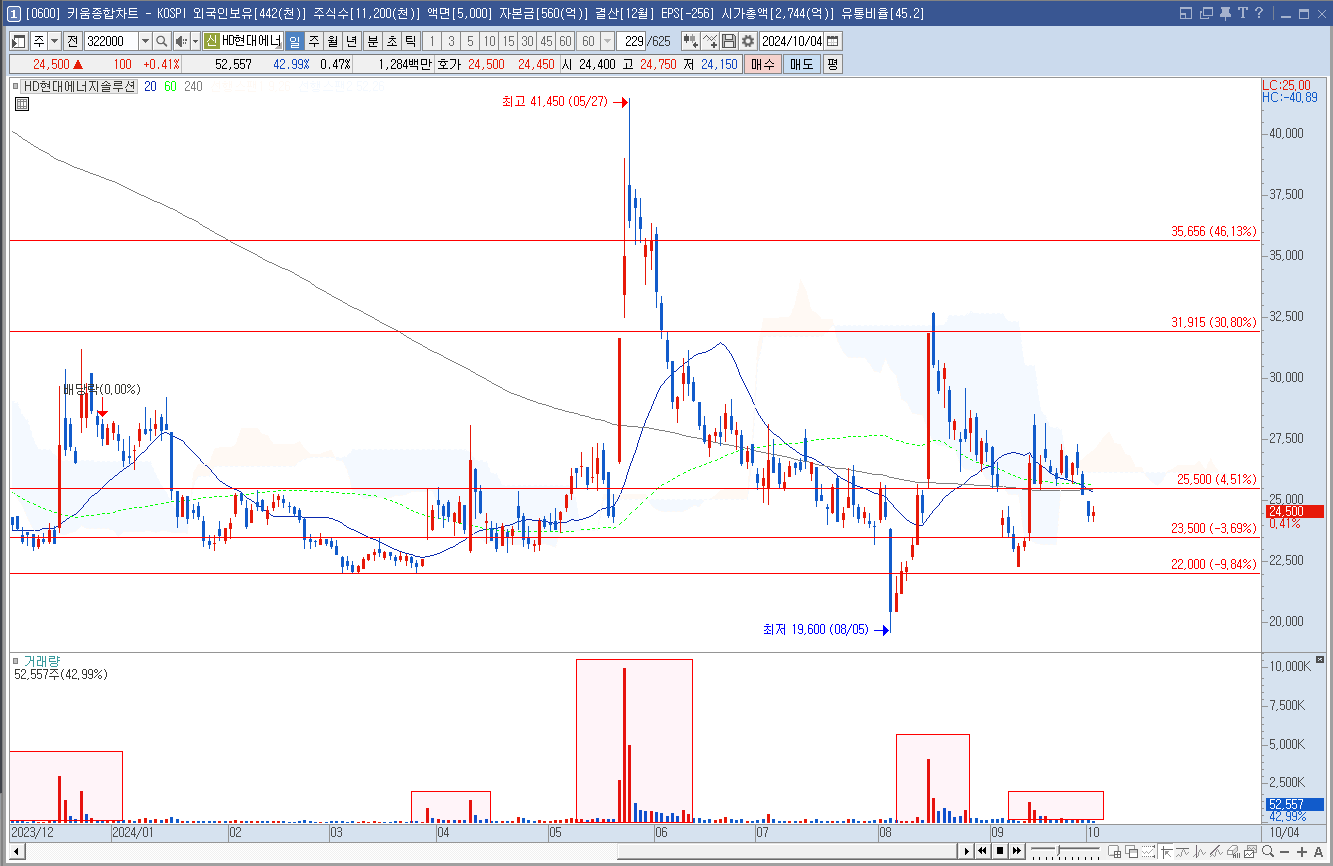Viewport: 1333px width, 866px height.
Task: Click the window layout icon in title bar
Action: click(1186, 13)
